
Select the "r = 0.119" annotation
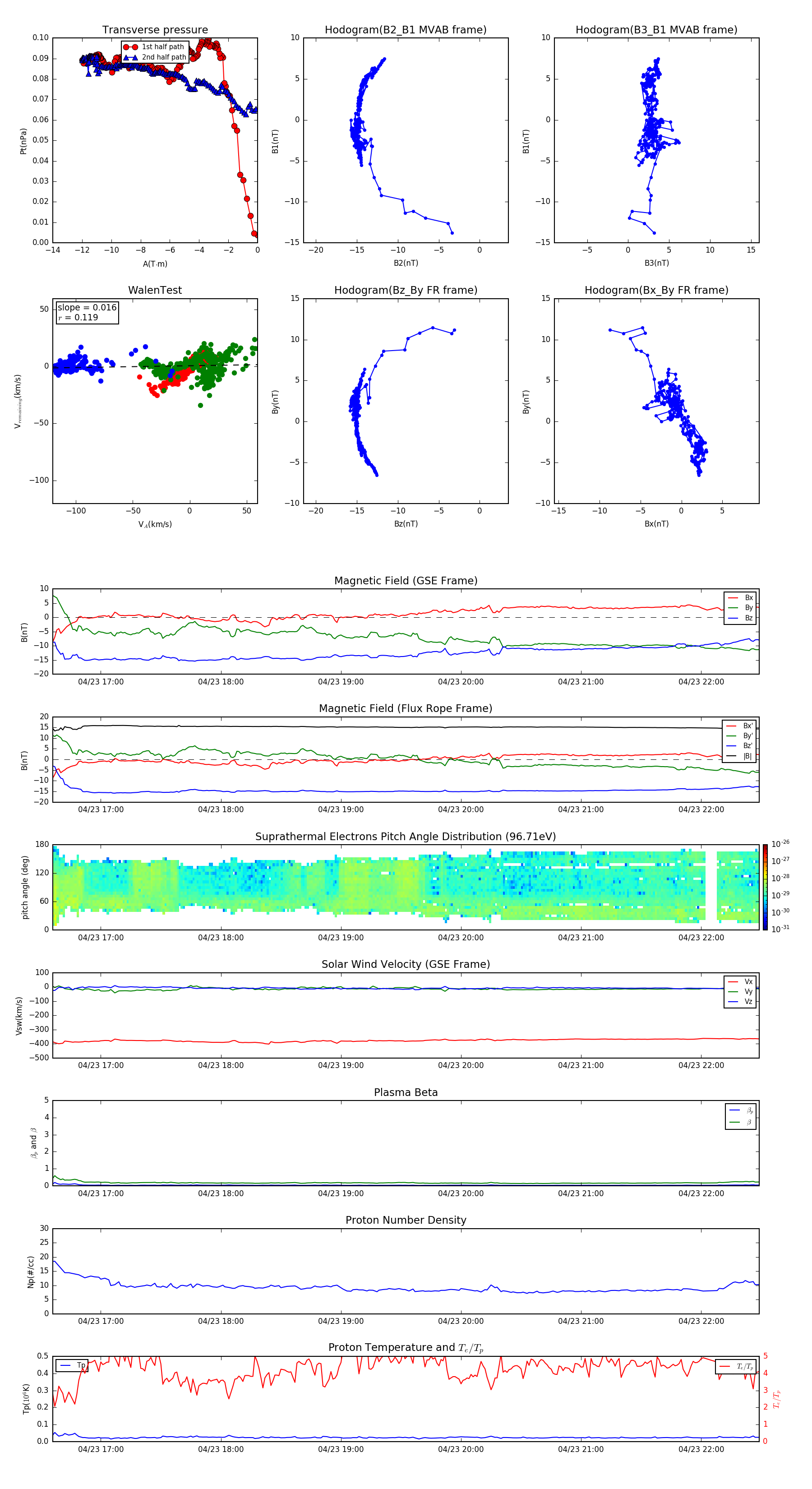point(78,317)
